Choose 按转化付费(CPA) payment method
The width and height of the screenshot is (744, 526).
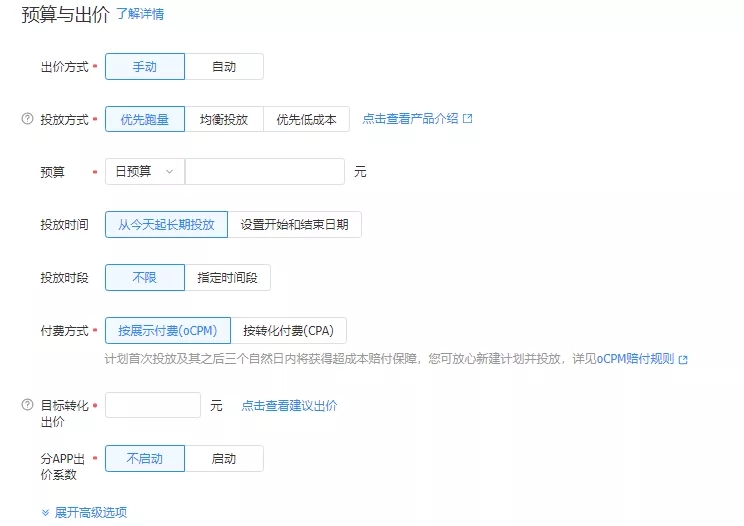[288, 331]
